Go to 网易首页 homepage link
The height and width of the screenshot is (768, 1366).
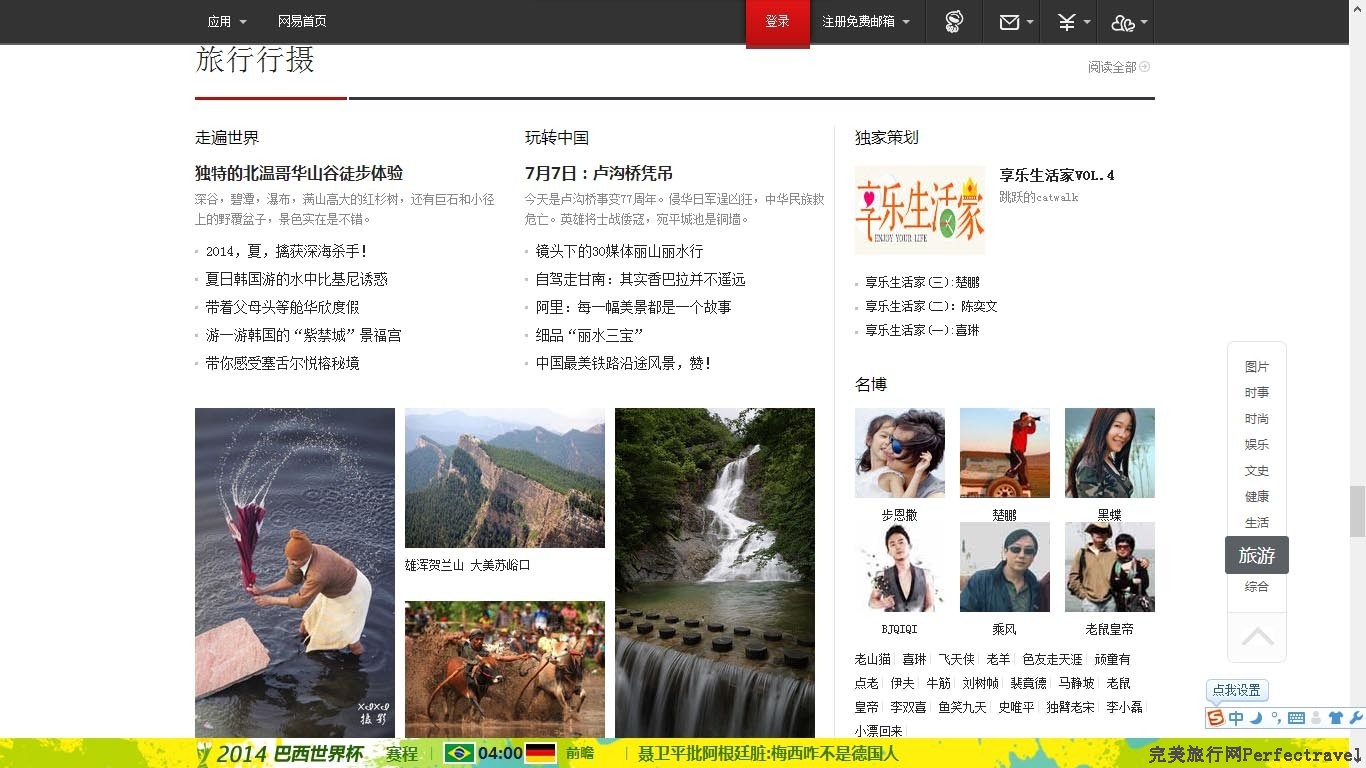[302, 22]
